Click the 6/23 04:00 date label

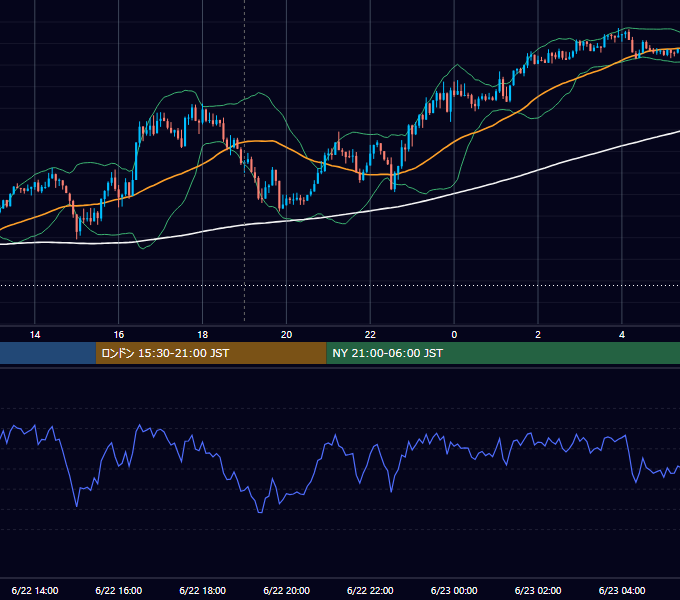coord(622,590)
